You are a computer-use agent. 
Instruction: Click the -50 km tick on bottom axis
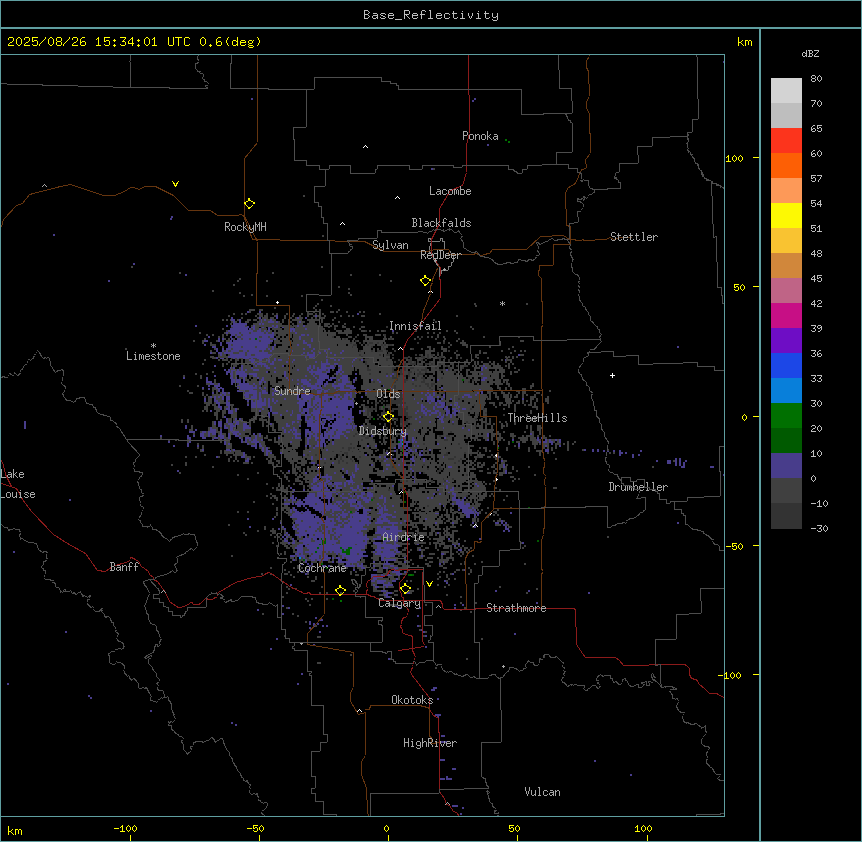(x=255, y=829)
